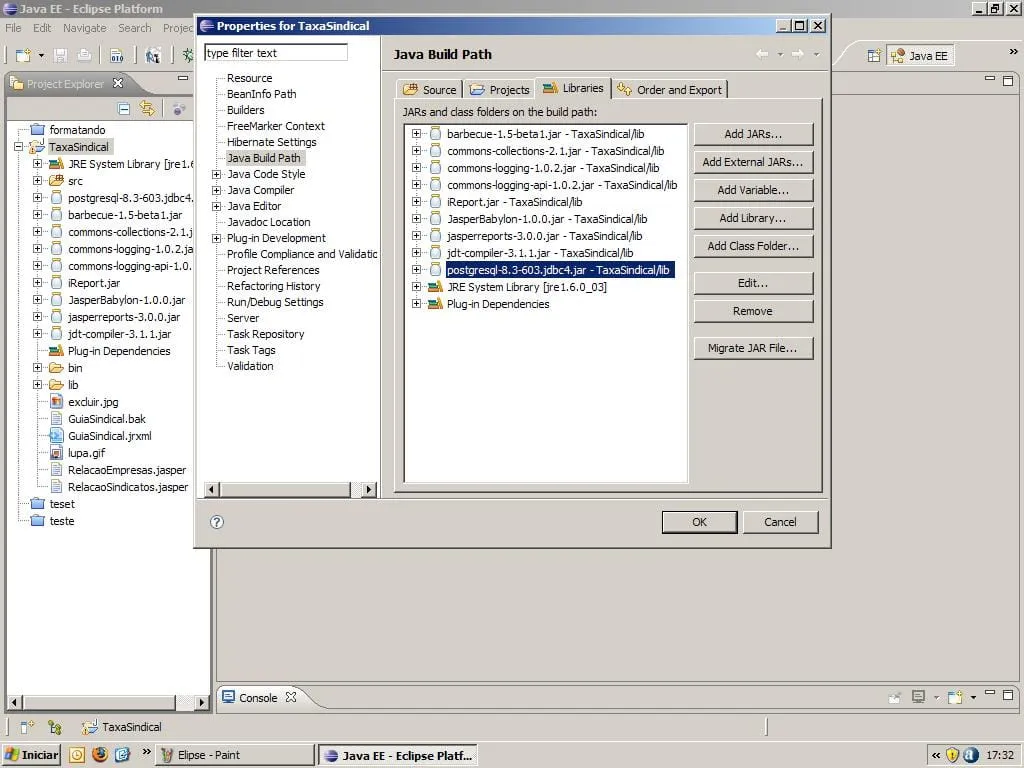Switch to the Order and Export tab
This screenshot has height=768, width=1024.
669,90
